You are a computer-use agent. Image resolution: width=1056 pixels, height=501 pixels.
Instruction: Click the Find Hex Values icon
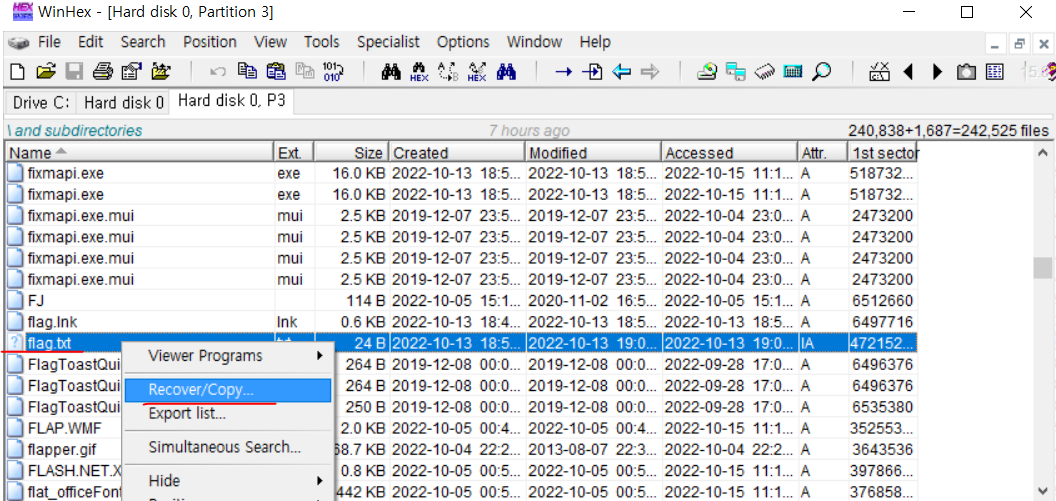point(419,71)
